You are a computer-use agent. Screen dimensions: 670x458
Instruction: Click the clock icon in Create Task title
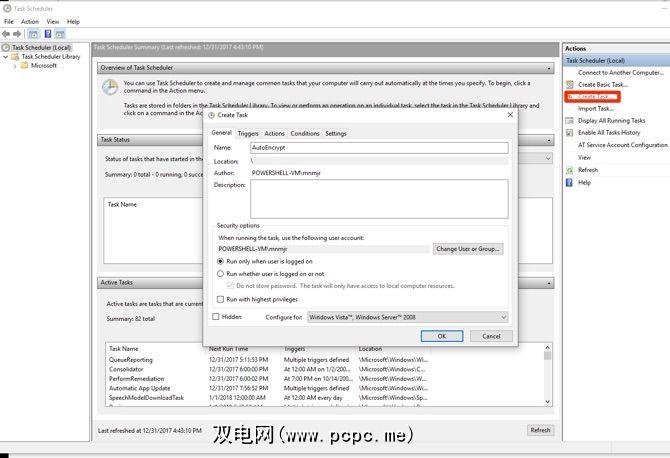[x=212, y=115]
